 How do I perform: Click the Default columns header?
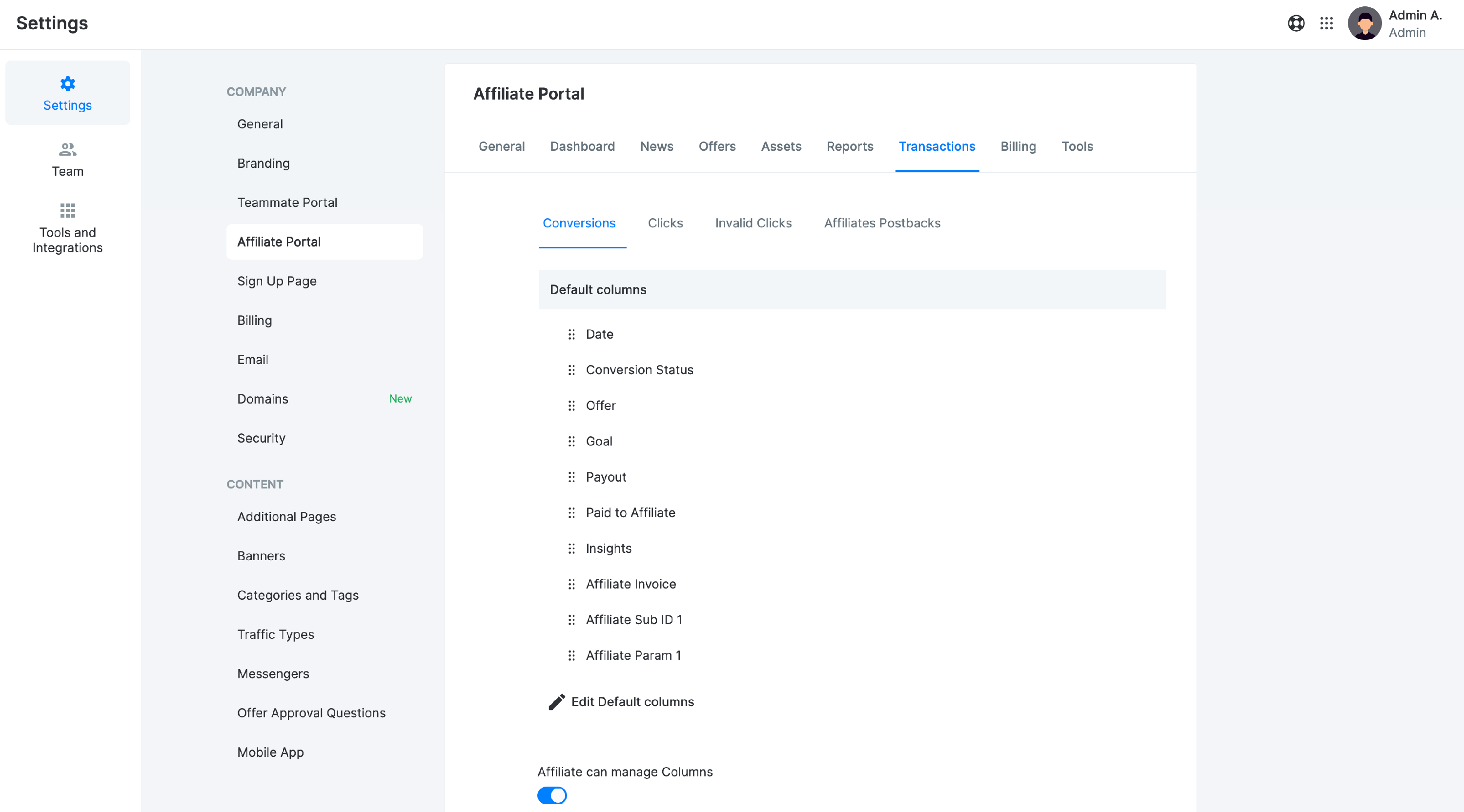point(852,290)
